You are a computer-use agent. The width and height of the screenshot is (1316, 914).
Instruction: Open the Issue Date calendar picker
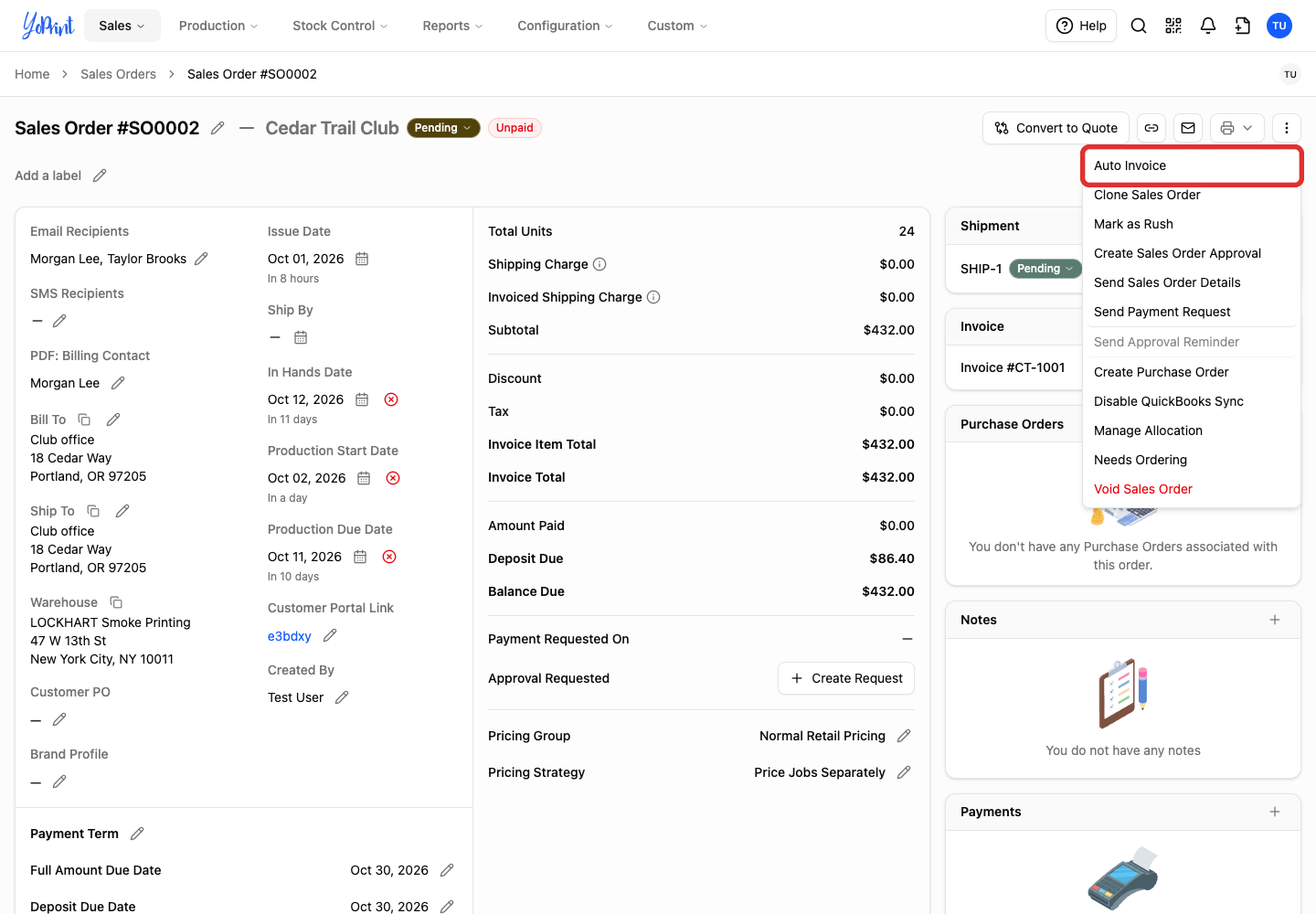point(362,259)
